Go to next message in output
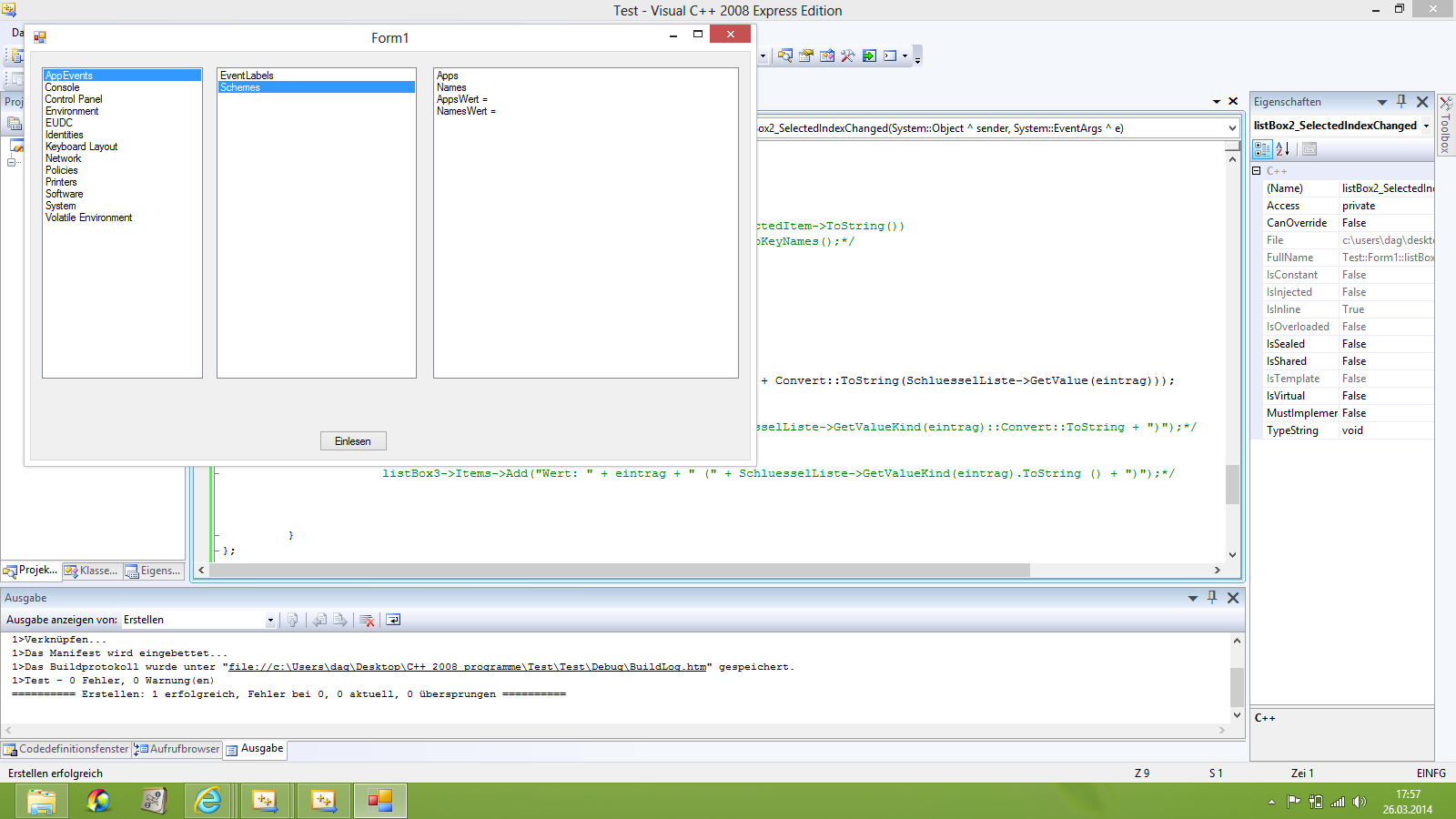1456x819 pixels. coord(340,620)
